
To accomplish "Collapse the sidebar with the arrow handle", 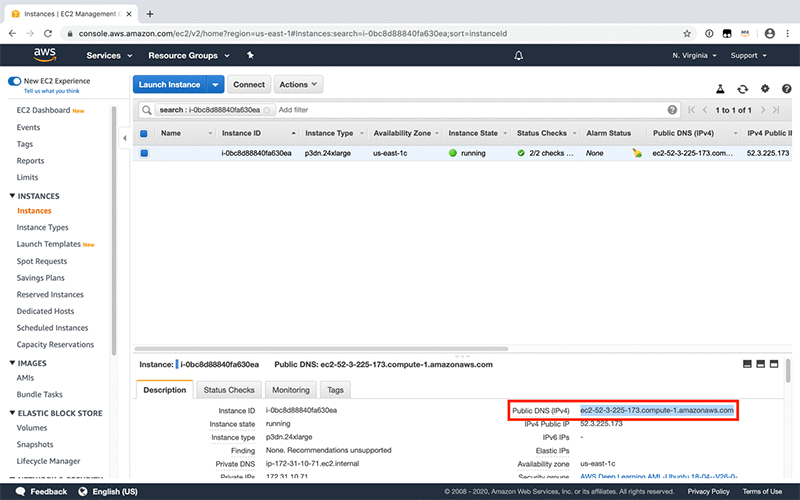I will tap(124, 138).
